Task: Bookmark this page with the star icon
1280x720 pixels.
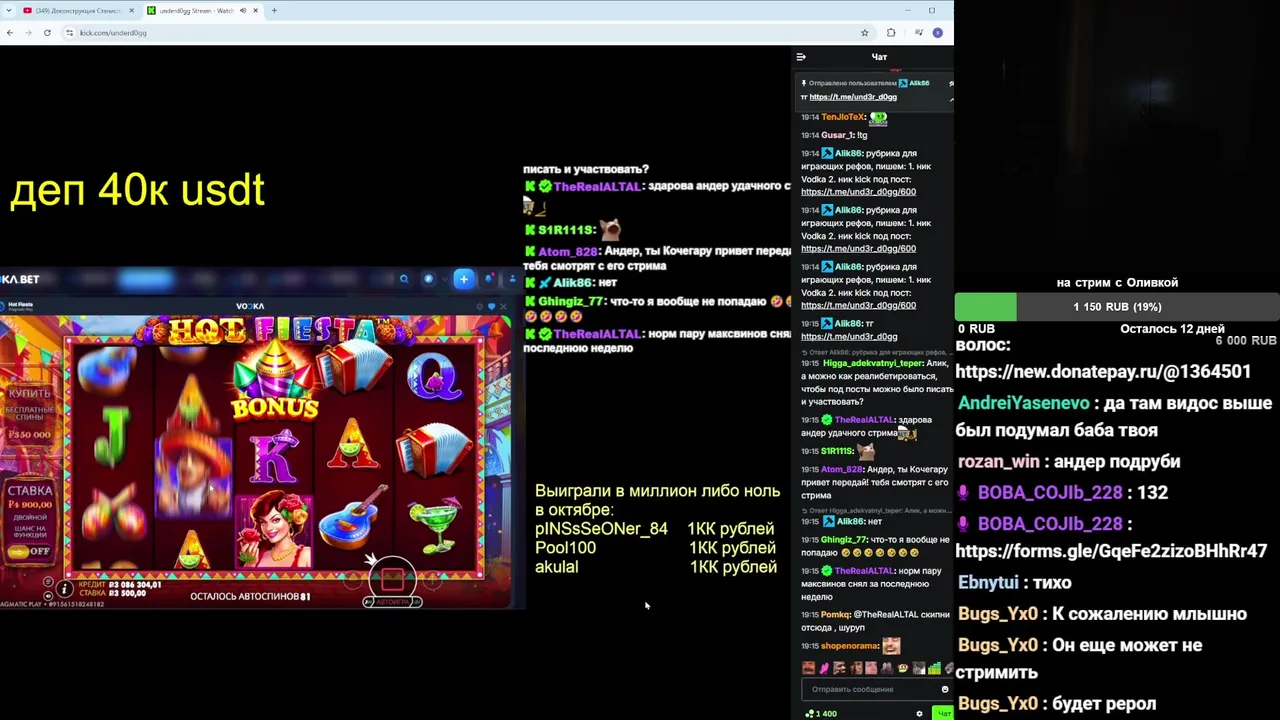Action: (x=865, y=33)
